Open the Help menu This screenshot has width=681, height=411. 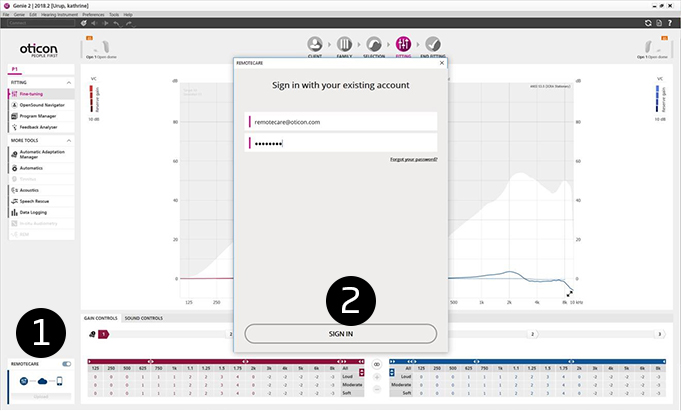128,15
